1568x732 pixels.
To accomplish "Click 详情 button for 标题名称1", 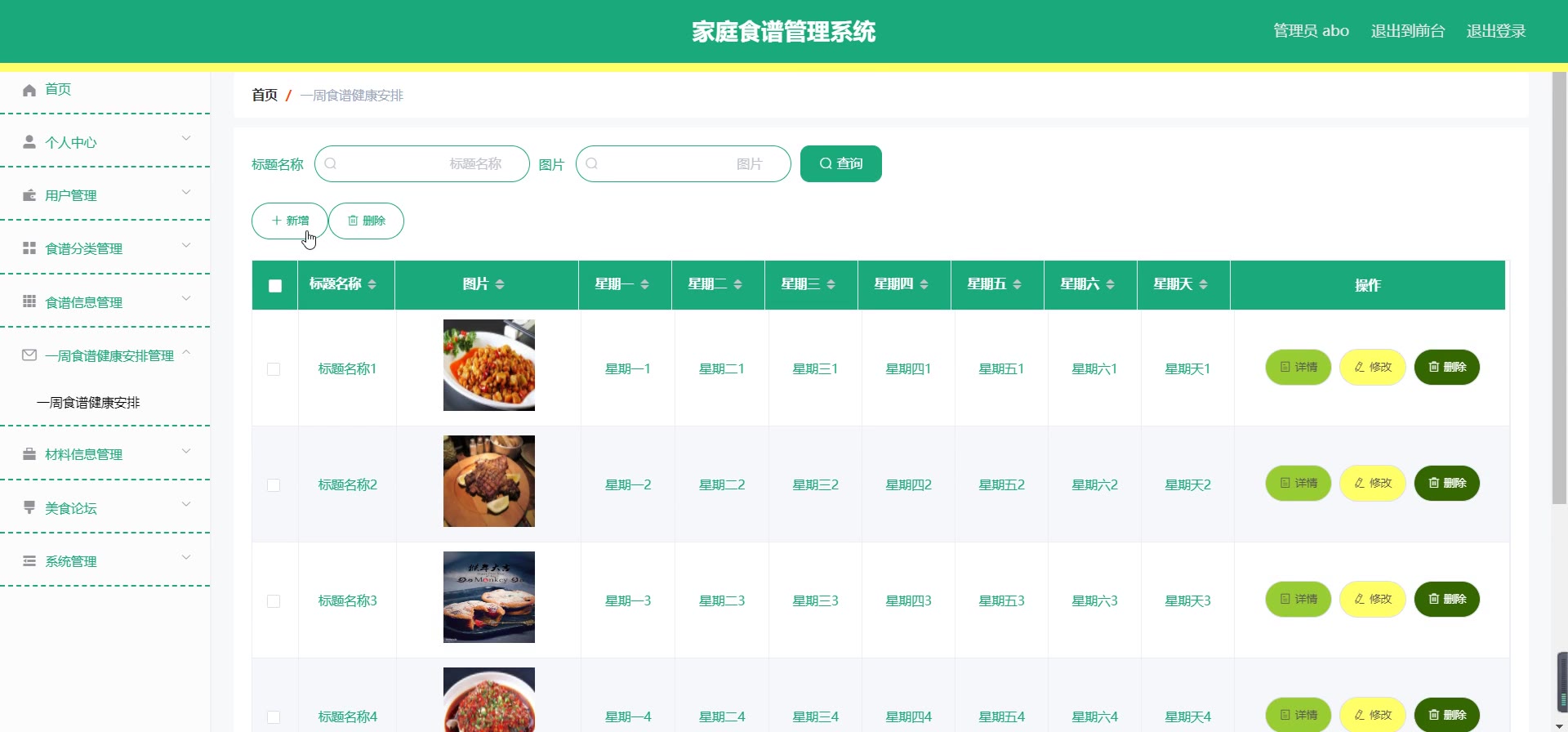I will tap(1298, 367).
